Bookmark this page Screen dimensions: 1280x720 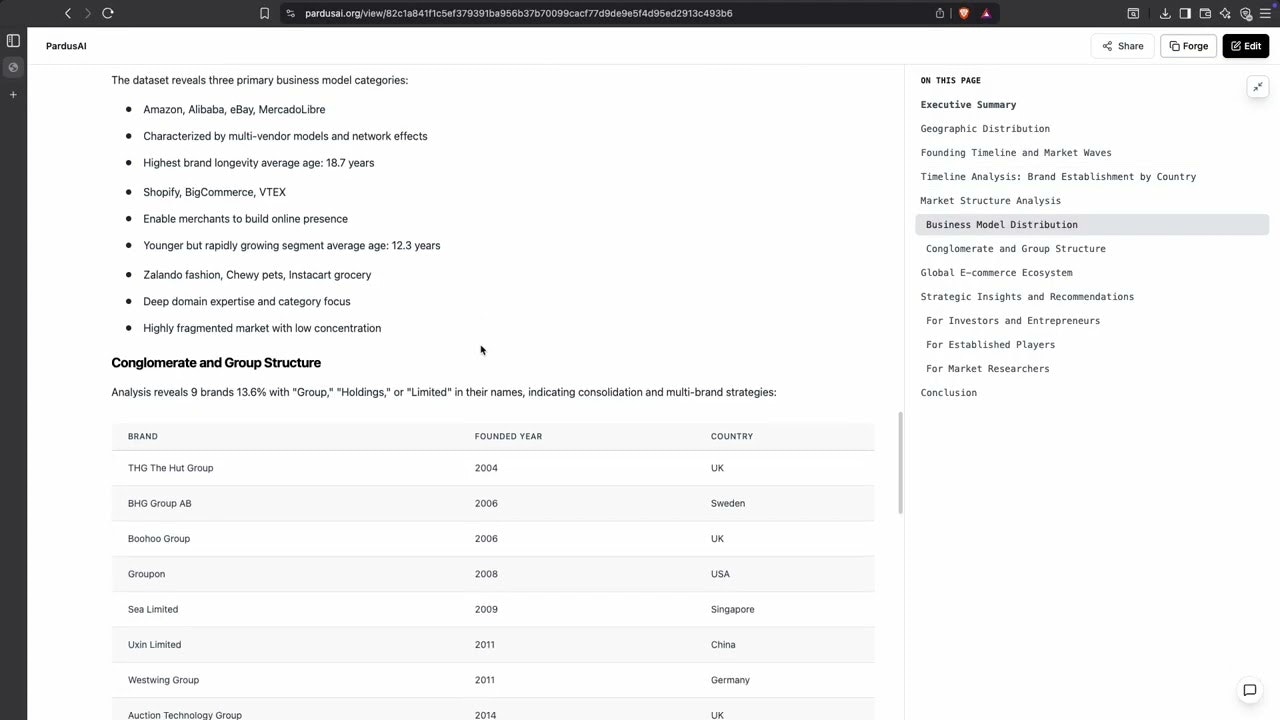(264, 13)
